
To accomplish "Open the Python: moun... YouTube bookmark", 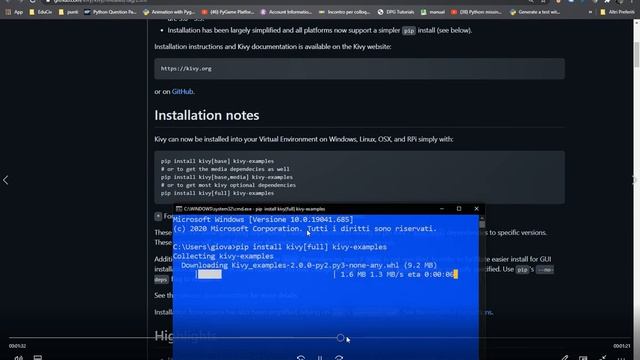I will [x=476, y=12].
